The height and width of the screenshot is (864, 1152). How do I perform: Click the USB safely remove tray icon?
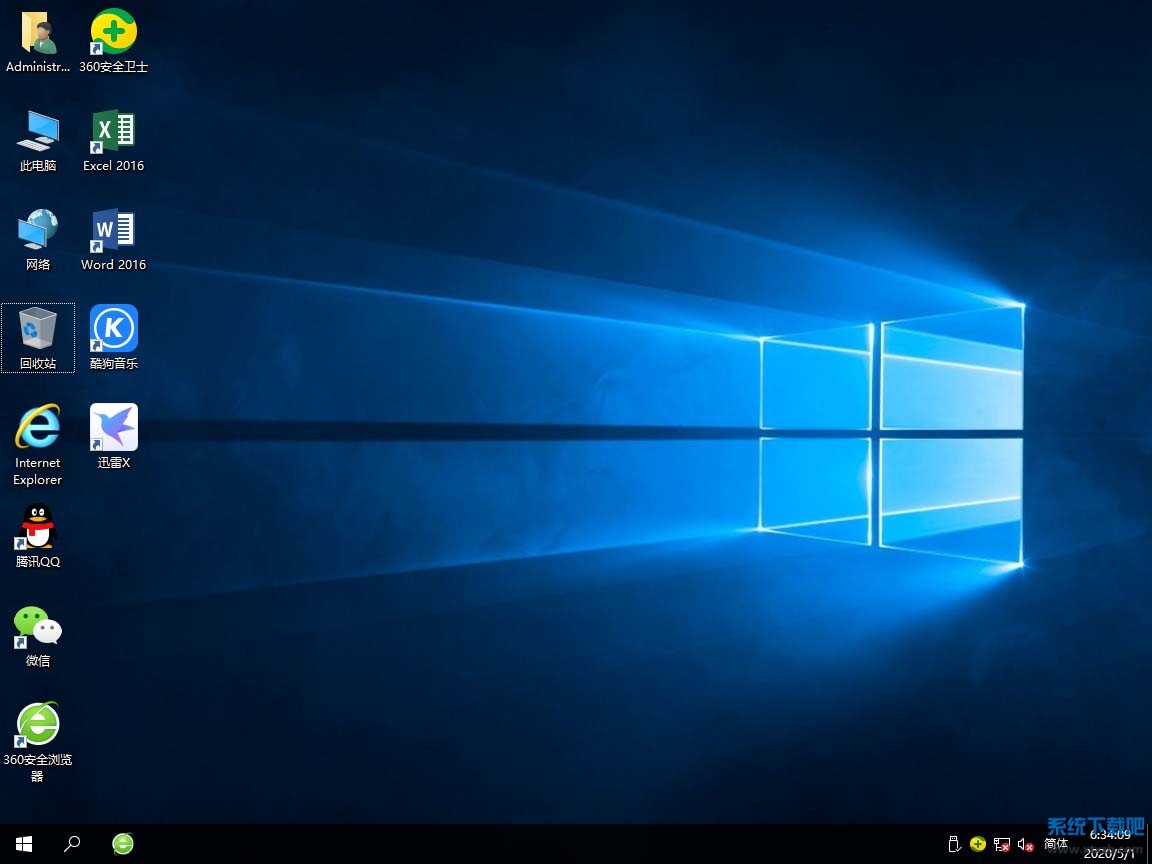pyautogui.click(x=954, y=844)
